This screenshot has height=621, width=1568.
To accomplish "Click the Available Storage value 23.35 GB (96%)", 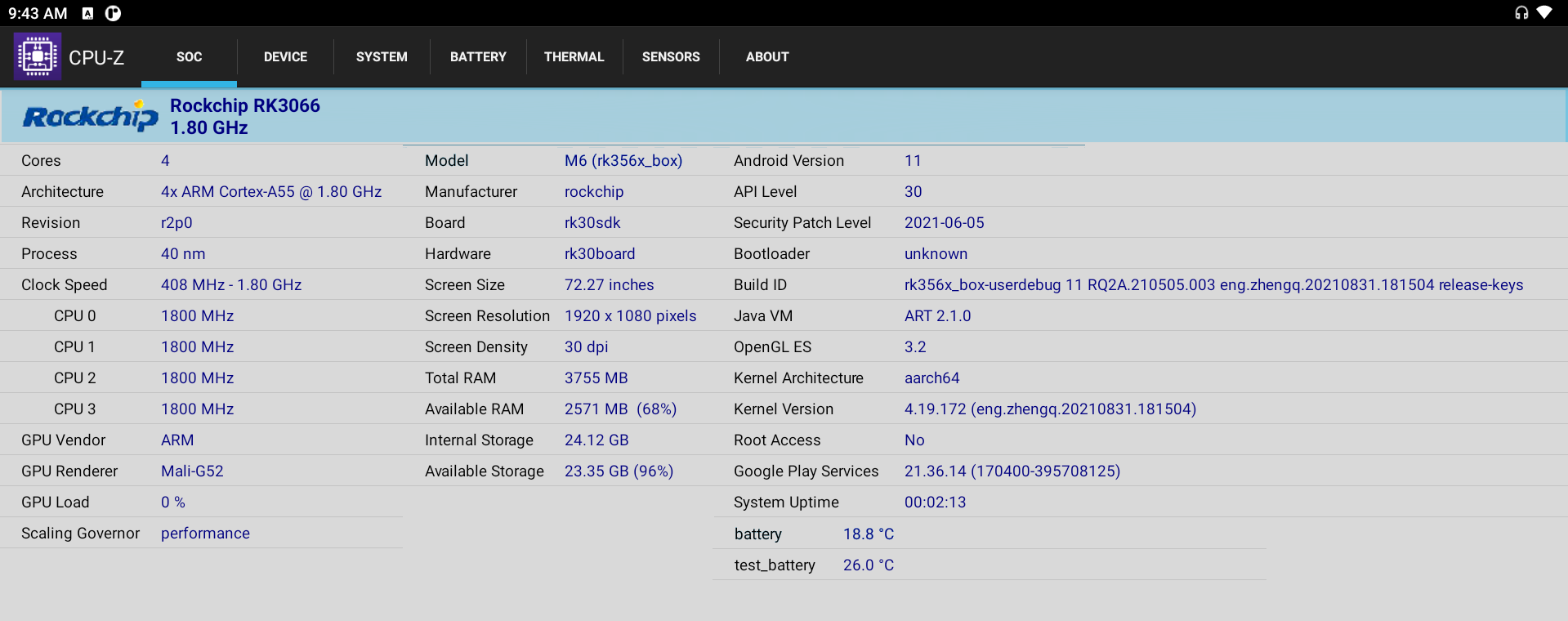I will click(x=619, y=471).
